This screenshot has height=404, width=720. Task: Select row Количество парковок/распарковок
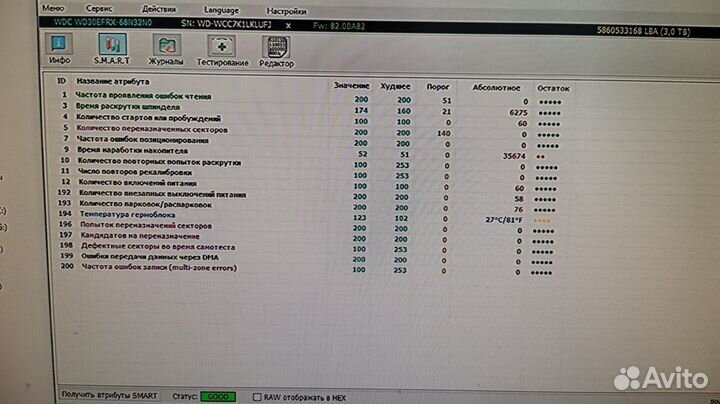point(311,206)
